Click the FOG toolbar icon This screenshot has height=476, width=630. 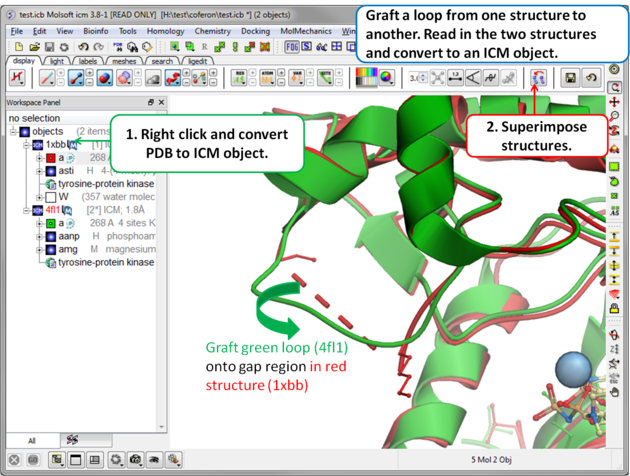click(293, 47)
